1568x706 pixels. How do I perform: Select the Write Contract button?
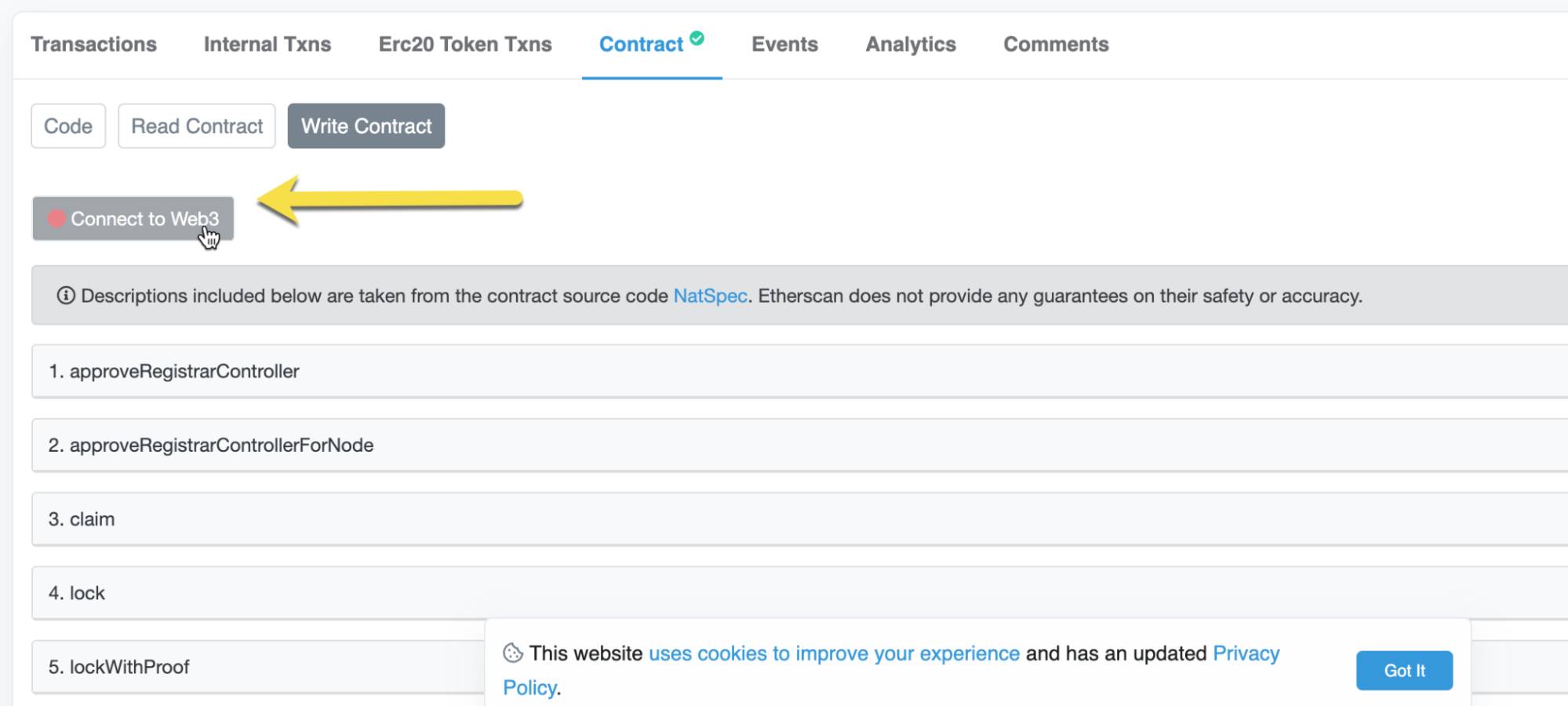[x=366, y=126]
